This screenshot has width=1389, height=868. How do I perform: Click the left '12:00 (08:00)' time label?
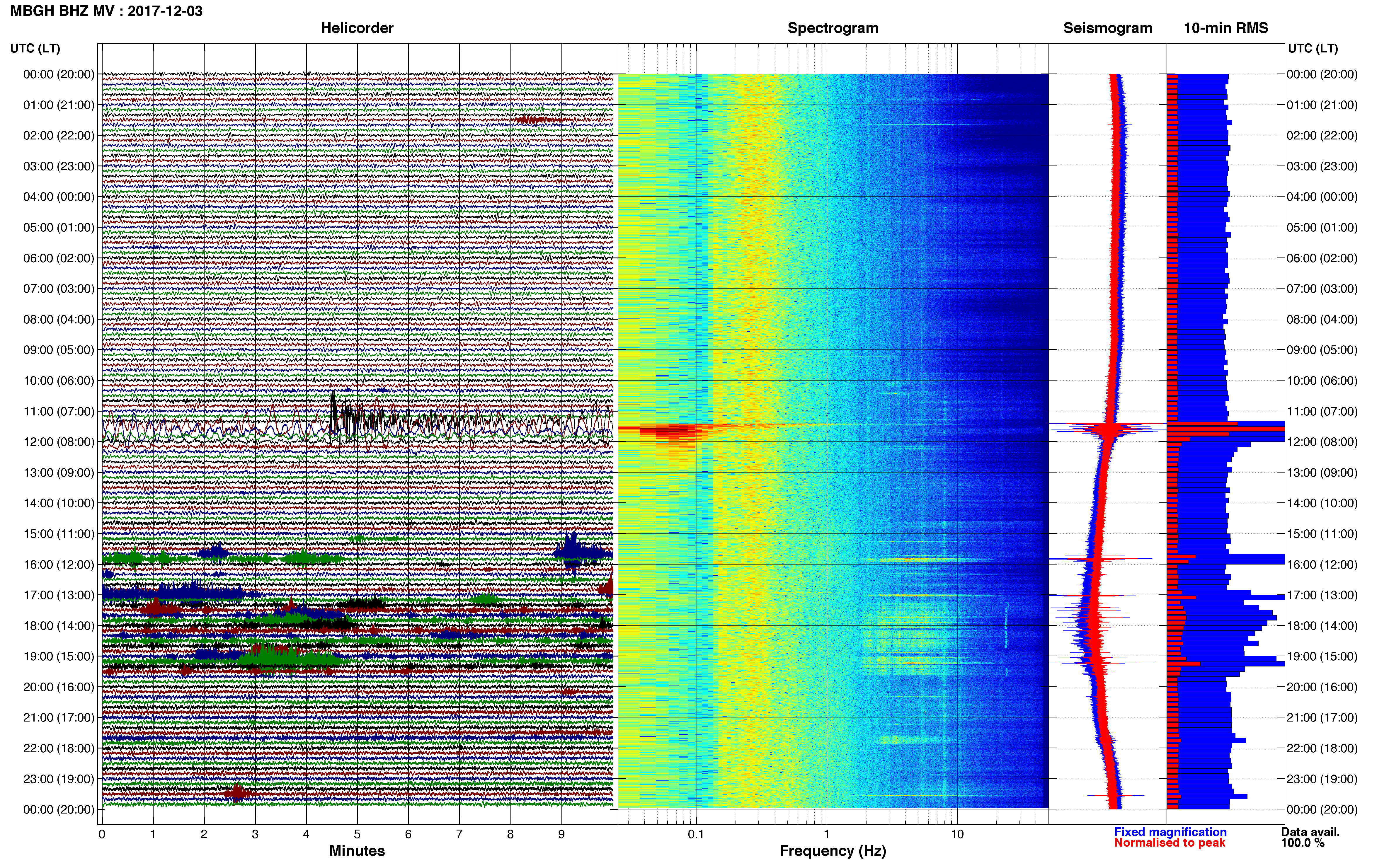(x=59, y=442)
